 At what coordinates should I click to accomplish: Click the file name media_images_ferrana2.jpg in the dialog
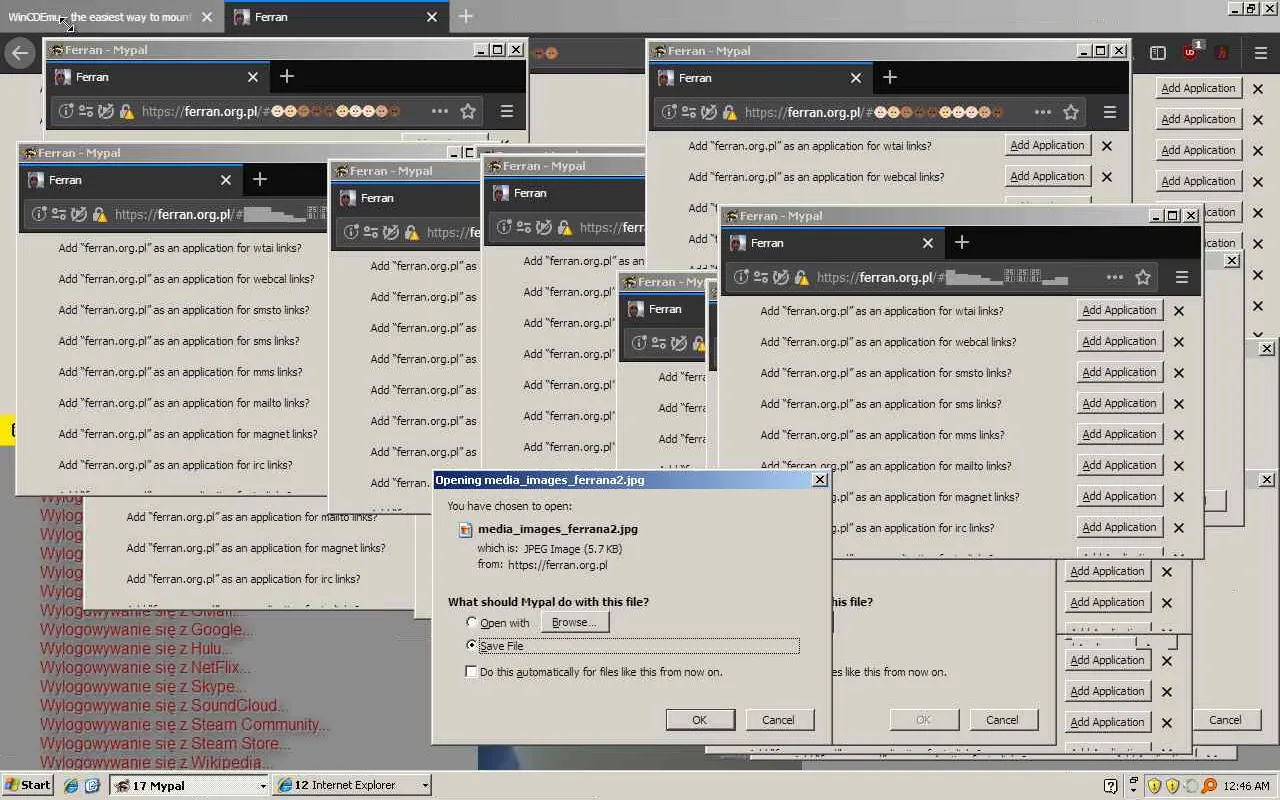click(x=558, y=529)
